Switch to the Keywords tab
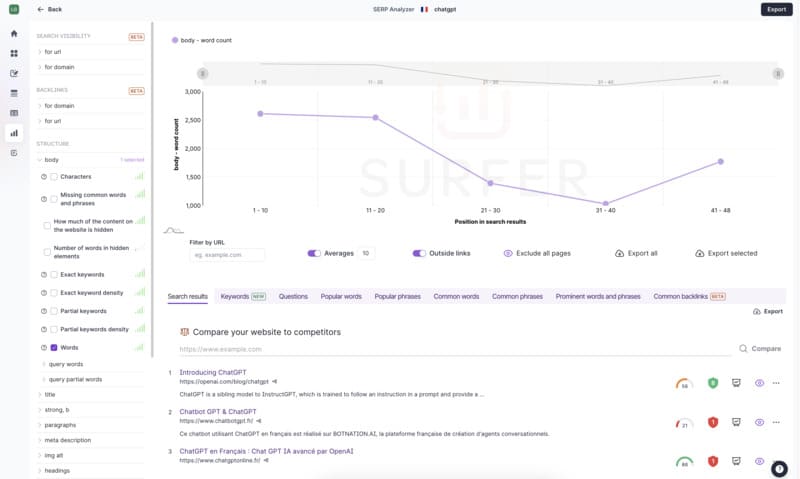Screen dimensions: 800x479 click(x=243, y=296)
